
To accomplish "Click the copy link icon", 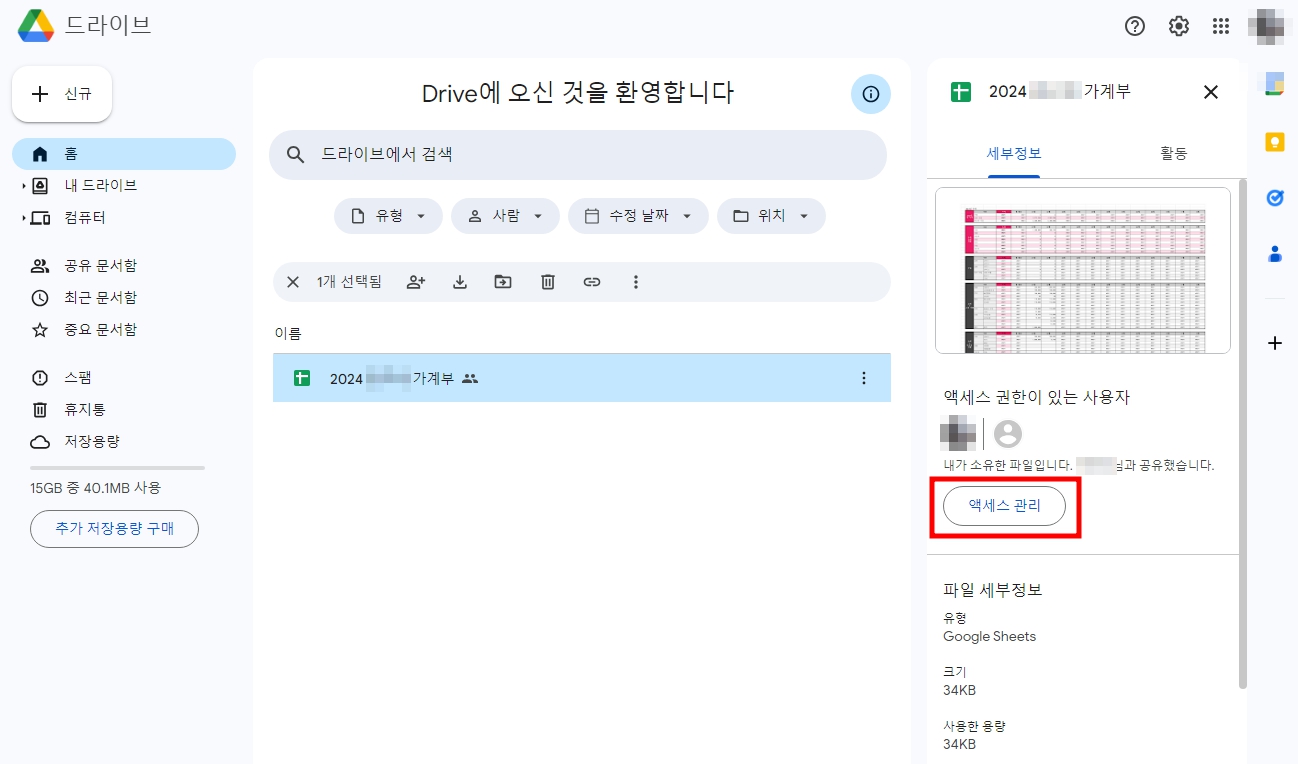I will click(592, 282).
